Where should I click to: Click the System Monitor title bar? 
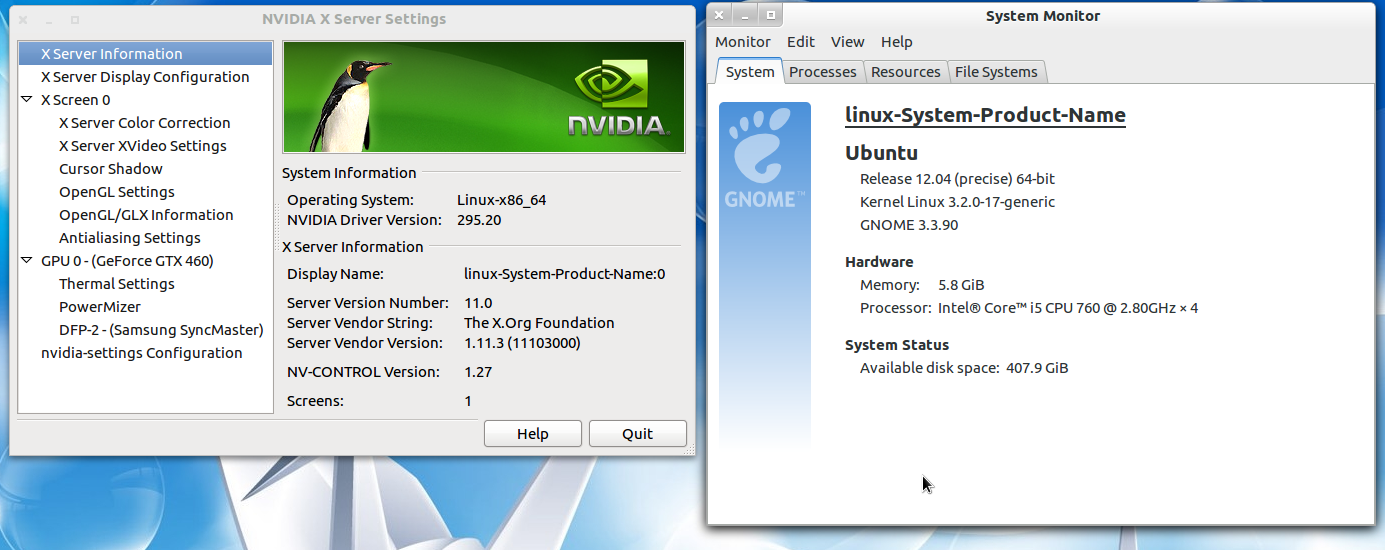[1042, 16]
